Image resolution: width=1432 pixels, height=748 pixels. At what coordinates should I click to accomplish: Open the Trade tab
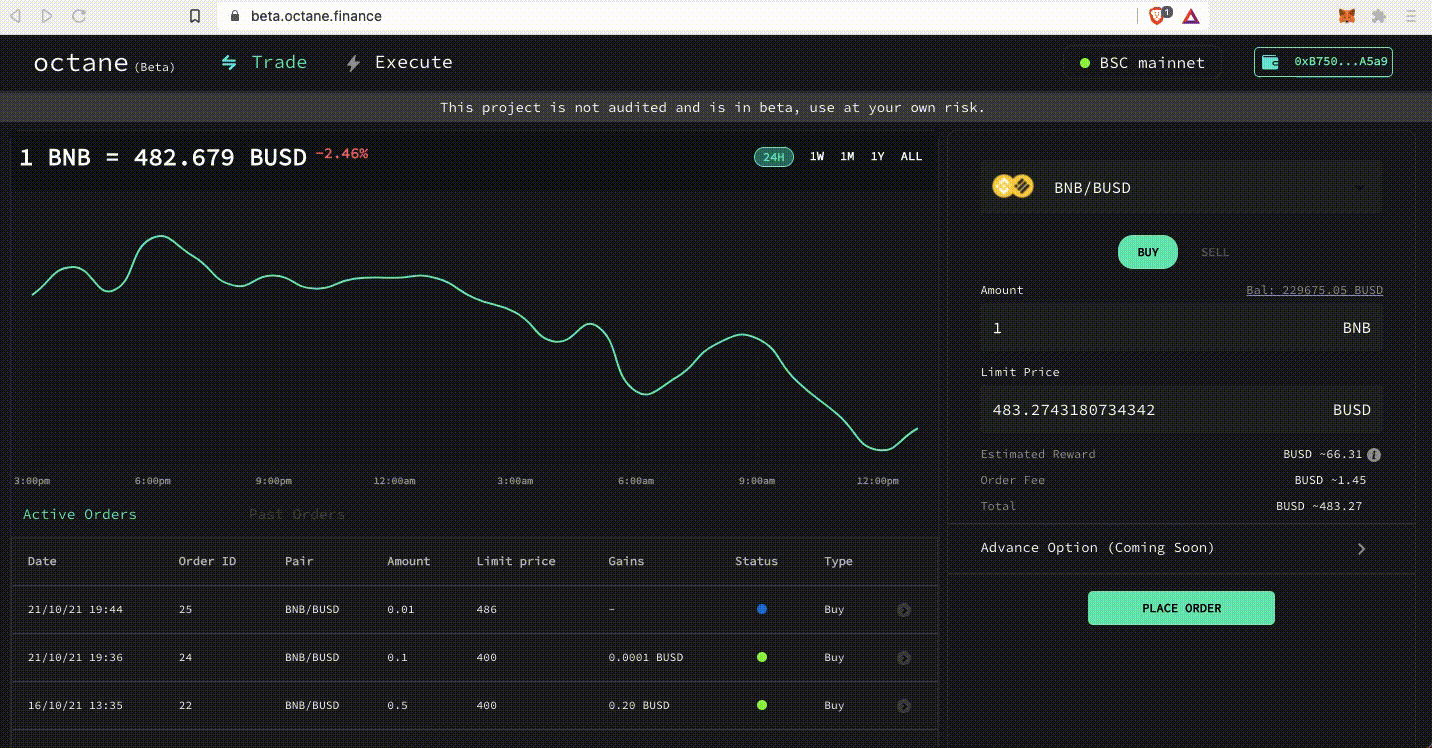[264, 62]
